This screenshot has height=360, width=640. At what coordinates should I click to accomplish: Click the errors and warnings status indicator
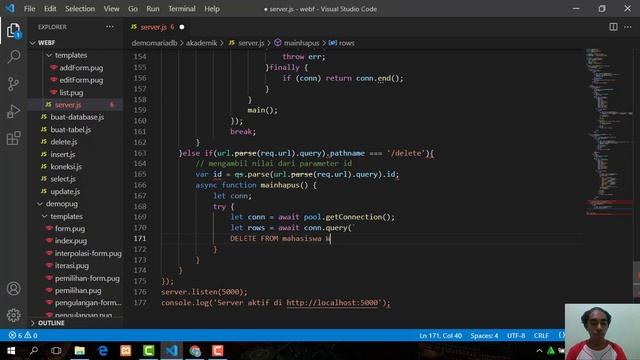coord(23,335)
